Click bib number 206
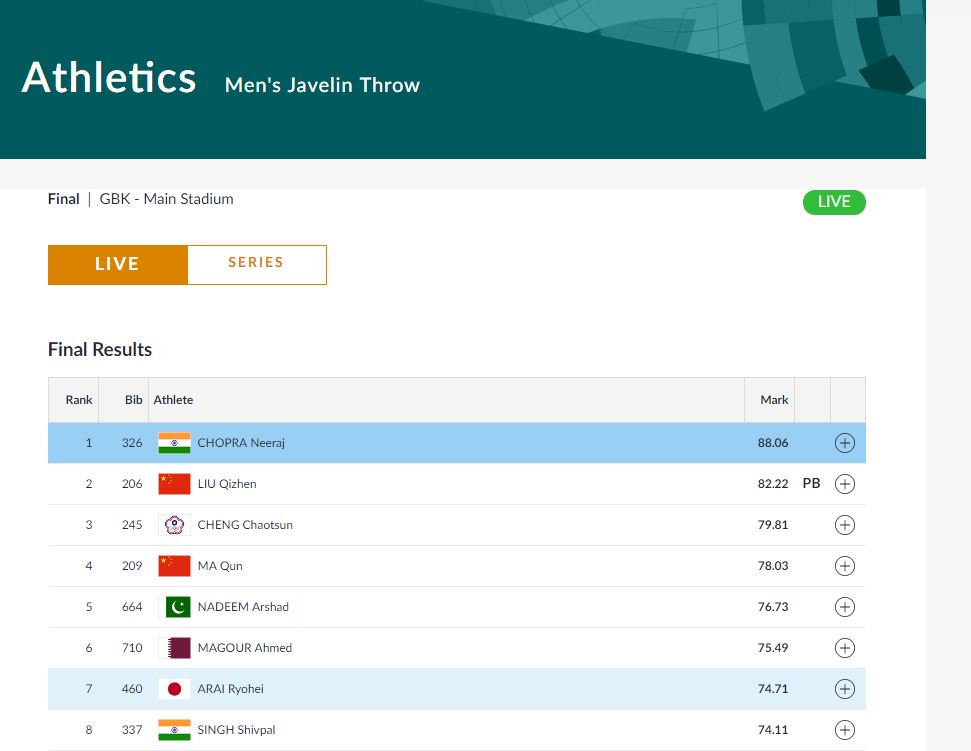 (132, 484)
